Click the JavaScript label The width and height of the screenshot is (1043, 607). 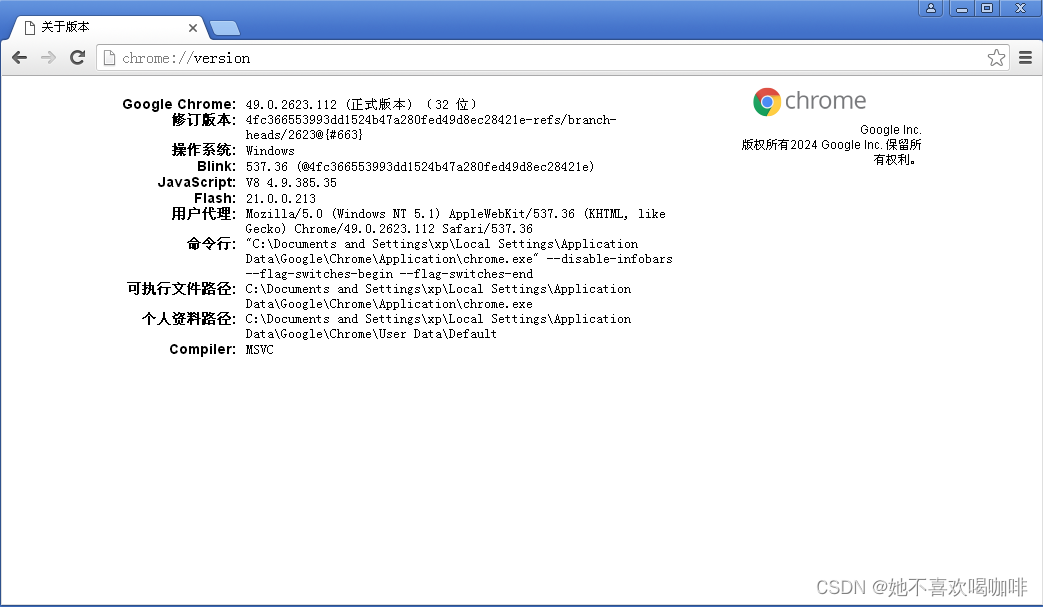(197, 183)
